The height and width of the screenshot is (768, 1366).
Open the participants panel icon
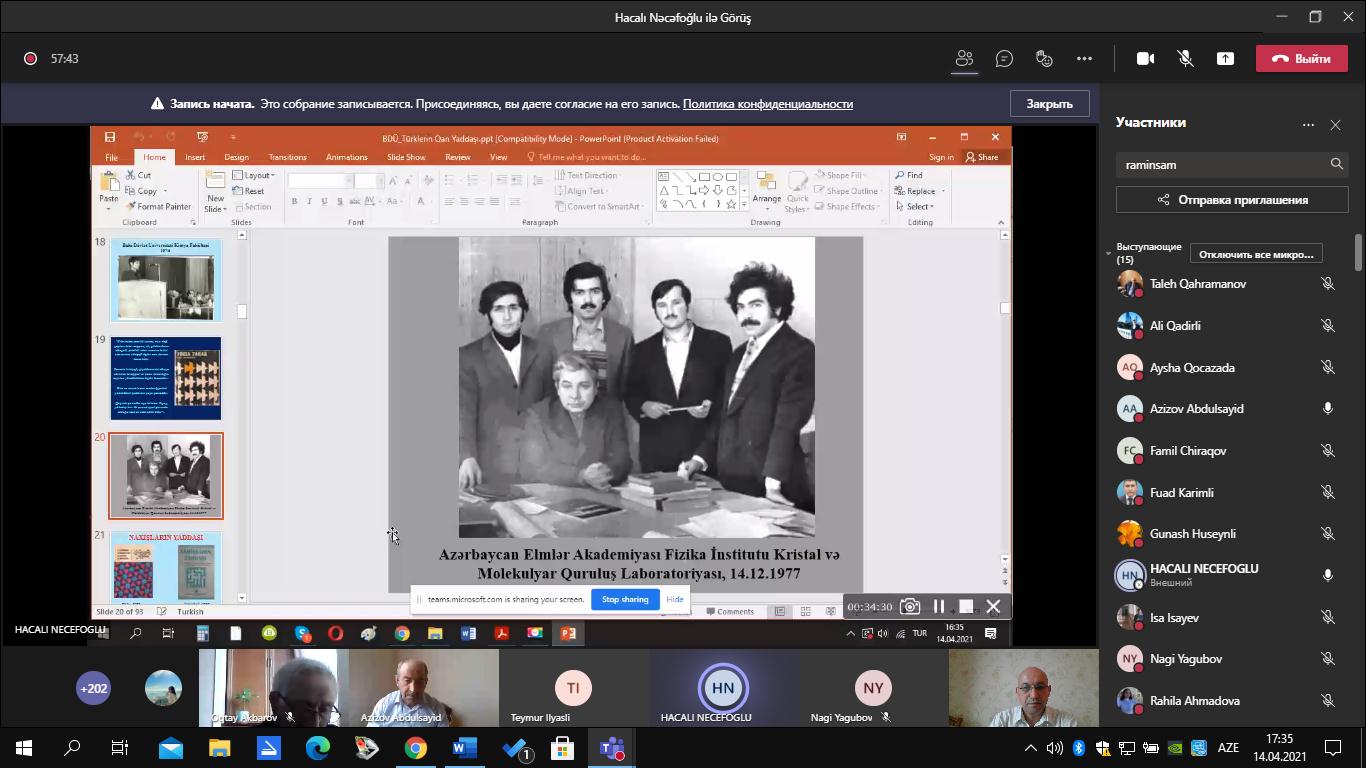pos(964,59)
